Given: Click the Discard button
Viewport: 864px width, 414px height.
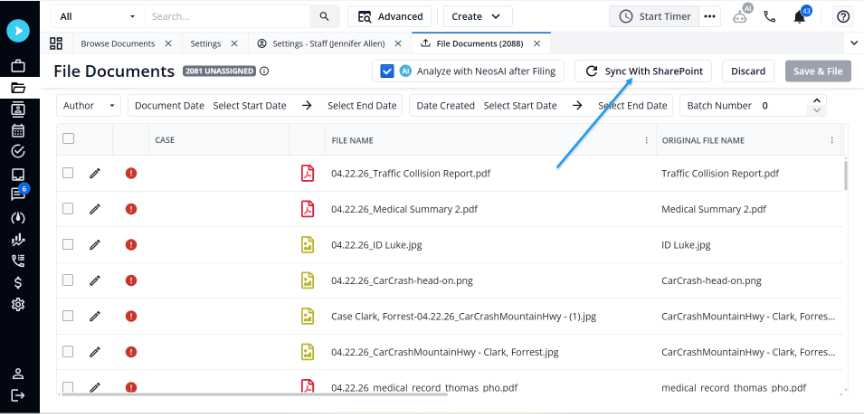Looking at the screenshot, I should tap(748, 71).
